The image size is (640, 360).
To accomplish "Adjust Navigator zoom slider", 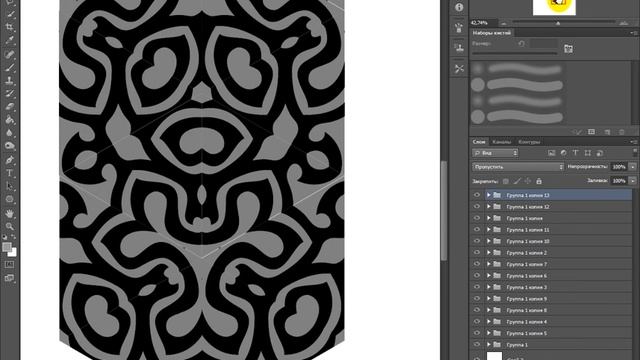I will coord(558,23).
